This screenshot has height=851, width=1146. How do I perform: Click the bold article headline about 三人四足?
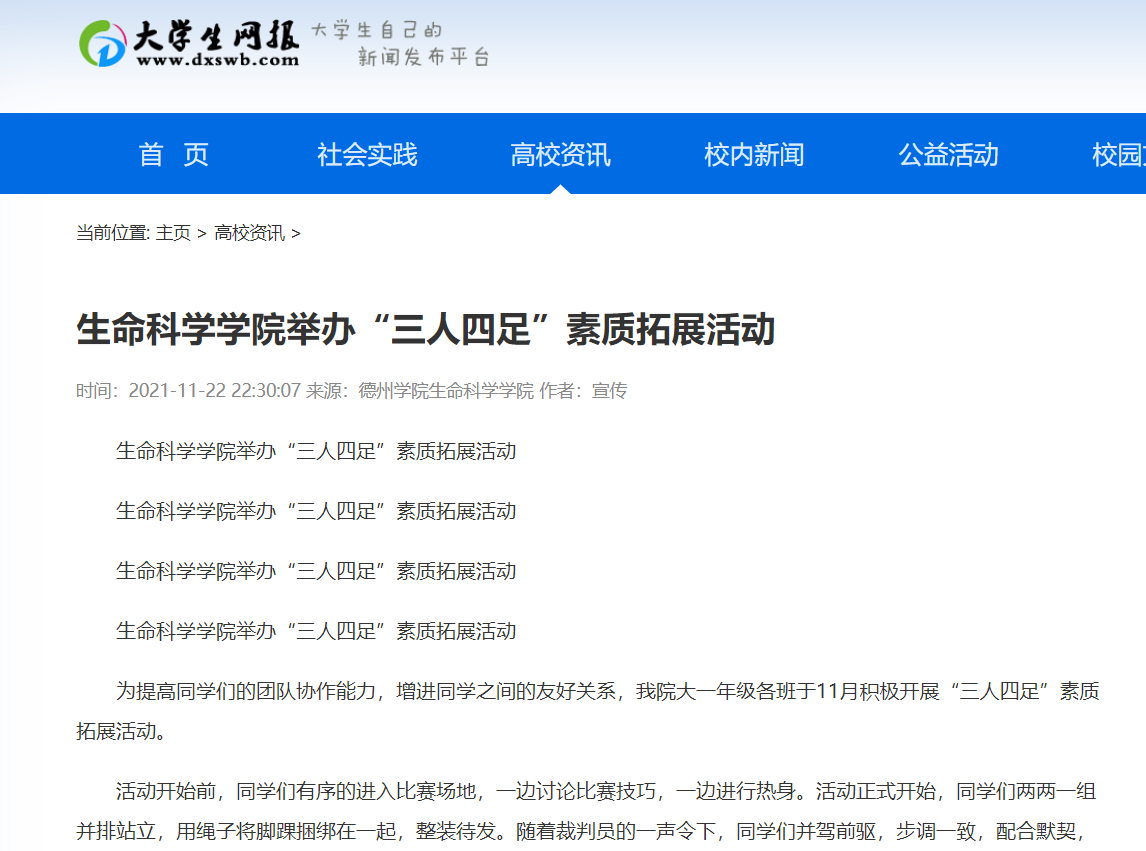coord(426,330)
